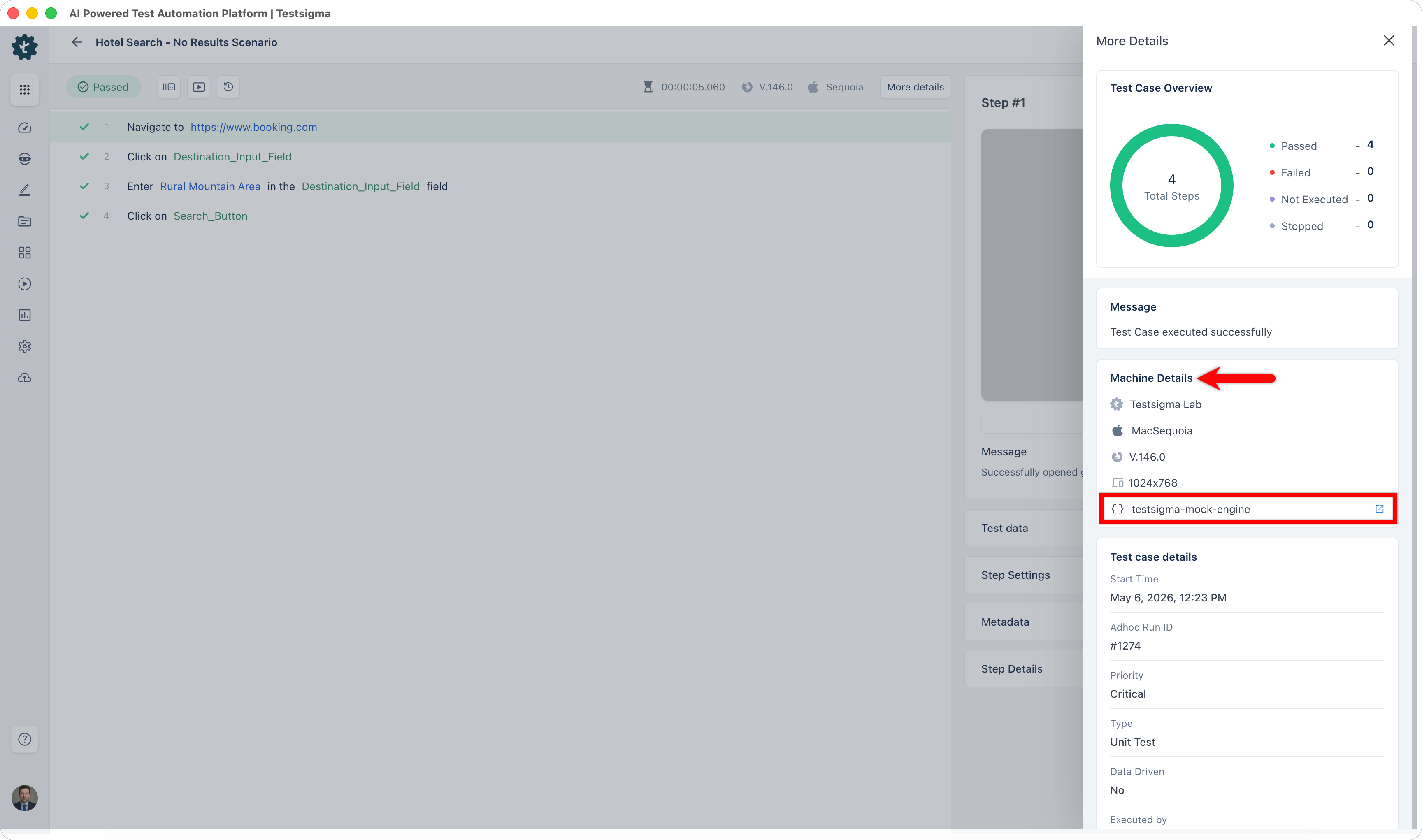Click the Hotel Search - No Results Scenario title
The width and height of the screenshot is (1422, 840).
pyautogui.click(x=186, y=42)
